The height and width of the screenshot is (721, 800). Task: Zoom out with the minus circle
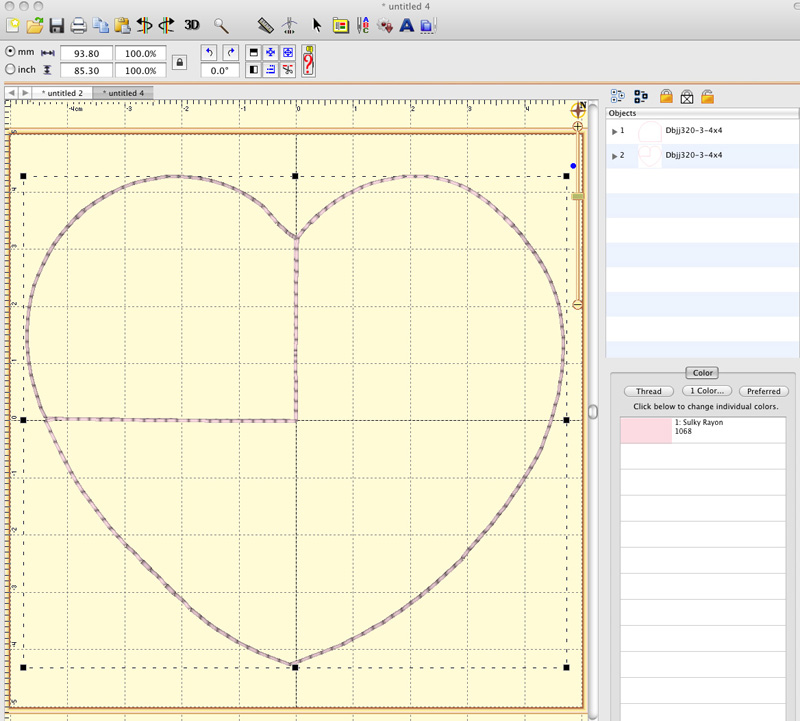tap(577, 305)
